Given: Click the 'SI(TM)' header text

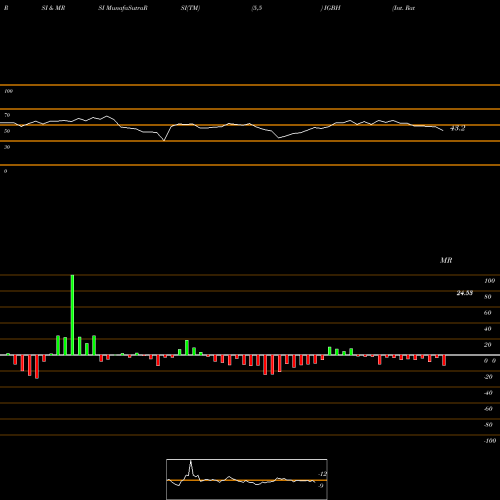Looking at the screenshot, I should tap(190, 8).
